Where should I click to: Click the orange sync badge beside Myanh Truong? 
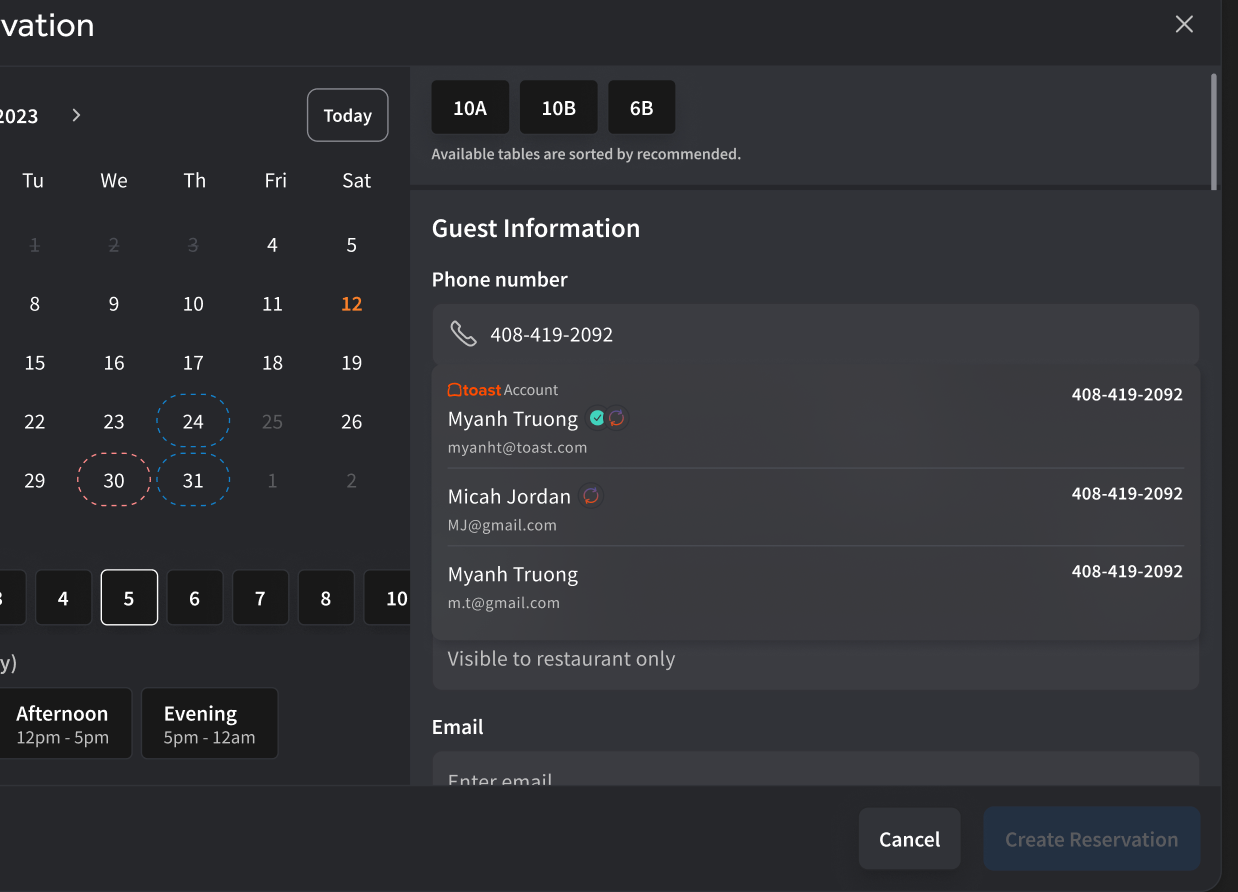tap(617, 418)
